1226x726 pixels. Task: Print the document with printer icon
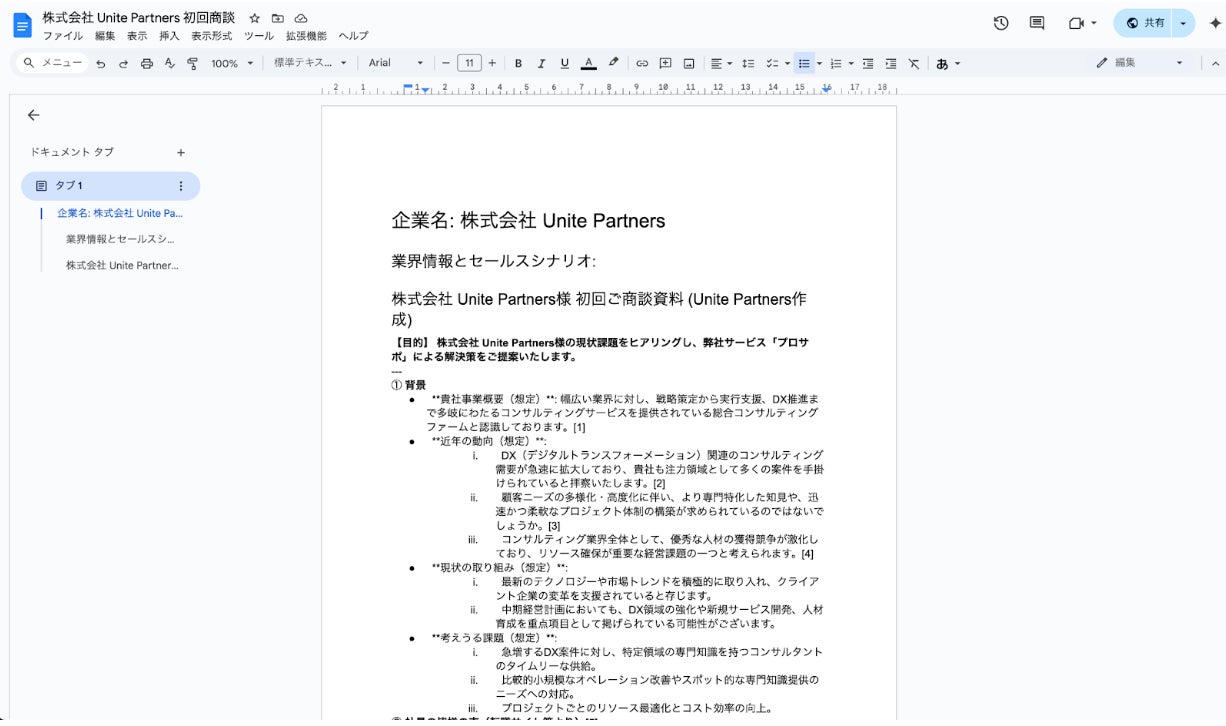click(x=147, y=63)
